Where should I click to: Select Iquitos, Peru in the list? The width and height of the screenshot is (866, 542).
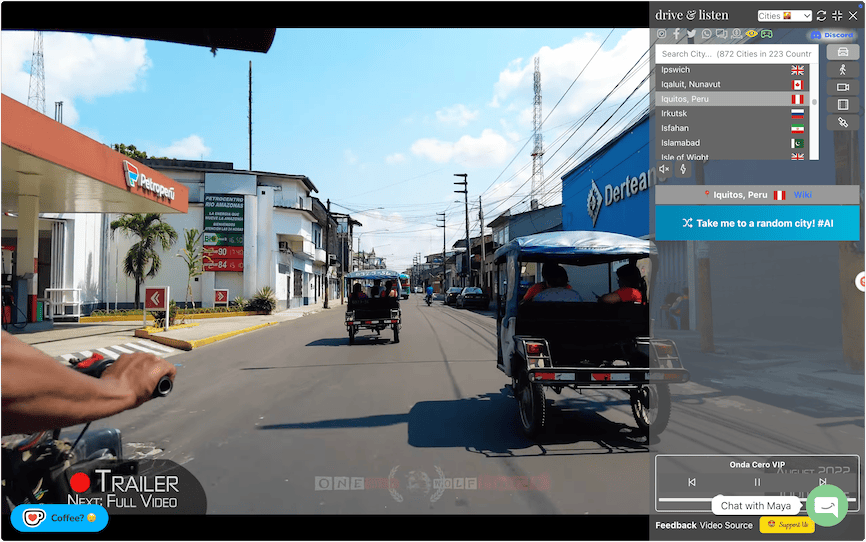pyautogui.click(x=732, y=99)
